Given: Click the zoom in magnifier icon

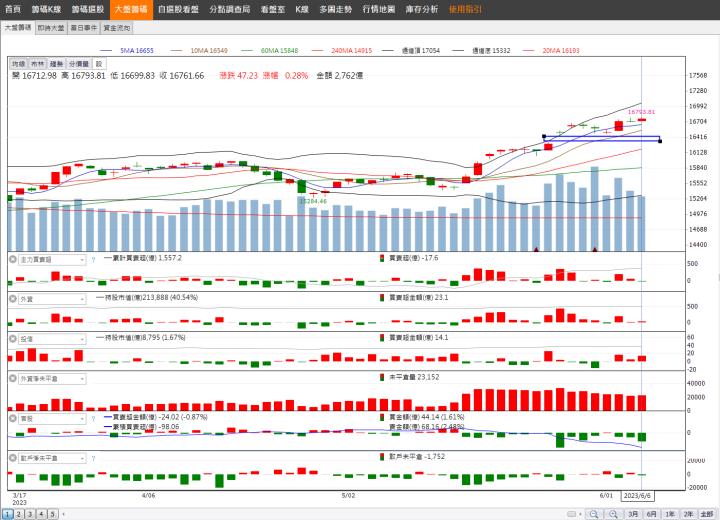Looking at the screenshot, I should tap(613, 513).
